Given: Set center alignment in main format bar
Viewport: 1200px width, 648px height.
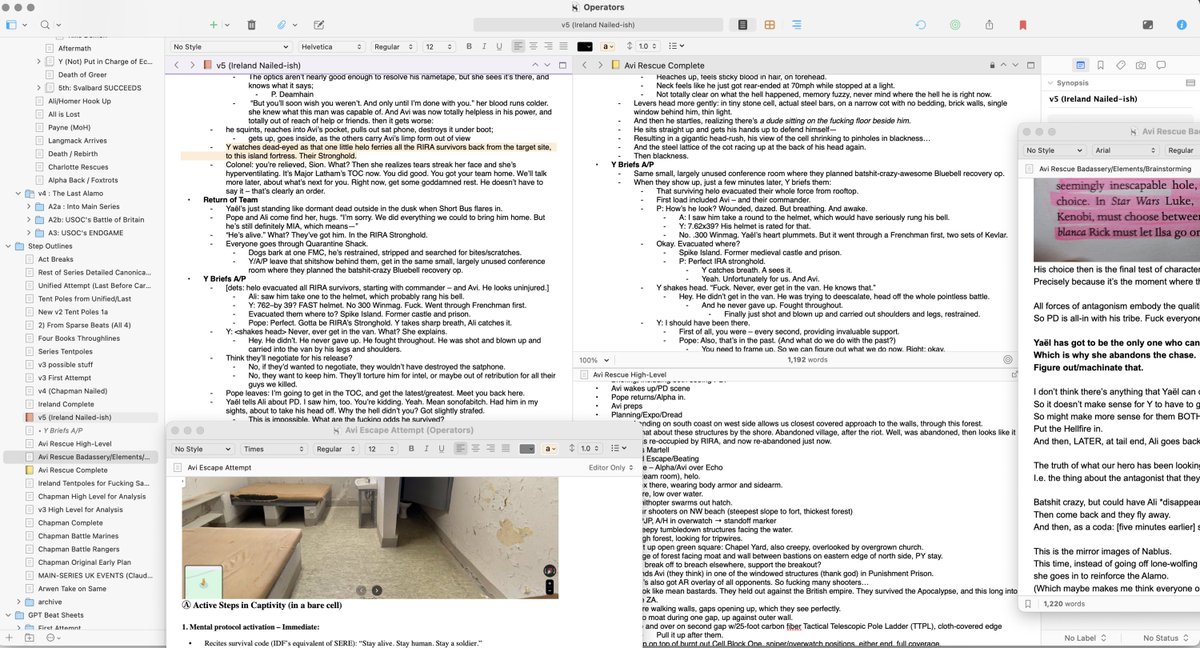Looking at the screenshot, I should 533,46.
